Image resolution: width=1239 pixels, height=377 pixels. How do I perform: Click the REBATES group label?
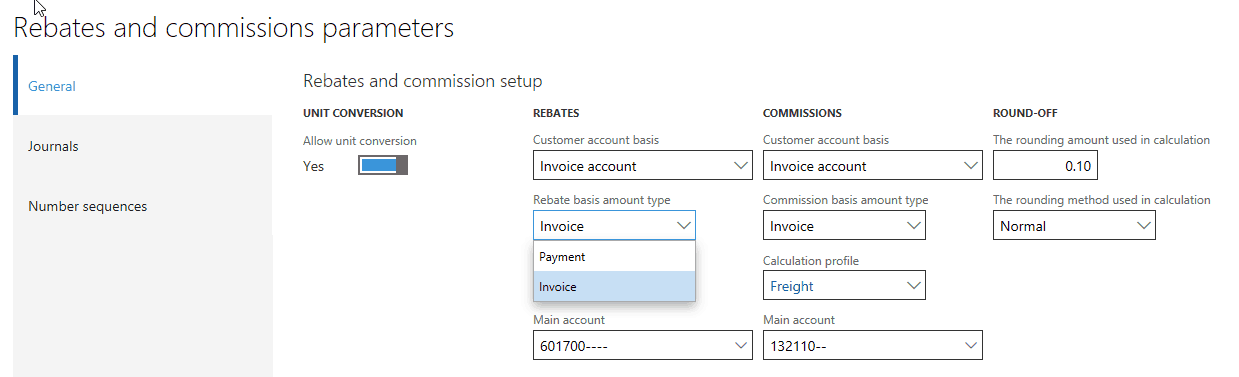click(556, 113)
